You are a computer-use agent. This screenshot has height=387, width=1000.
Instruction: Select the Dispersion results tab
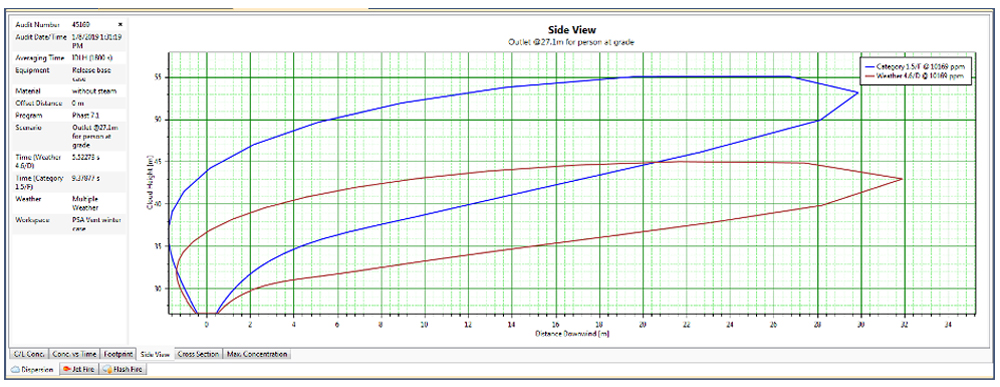click(33, 369)
